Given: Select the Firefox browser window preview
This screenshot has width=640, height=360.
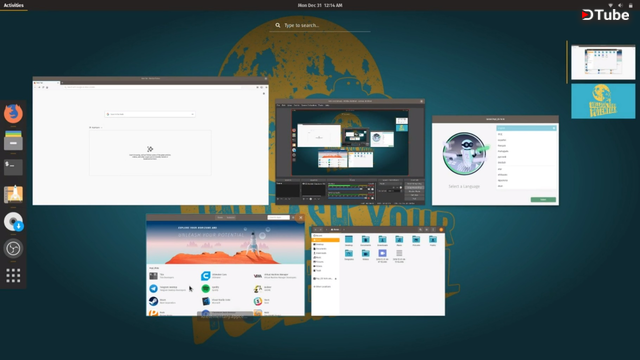Looking at the screenshot, I should click(151, 141).
